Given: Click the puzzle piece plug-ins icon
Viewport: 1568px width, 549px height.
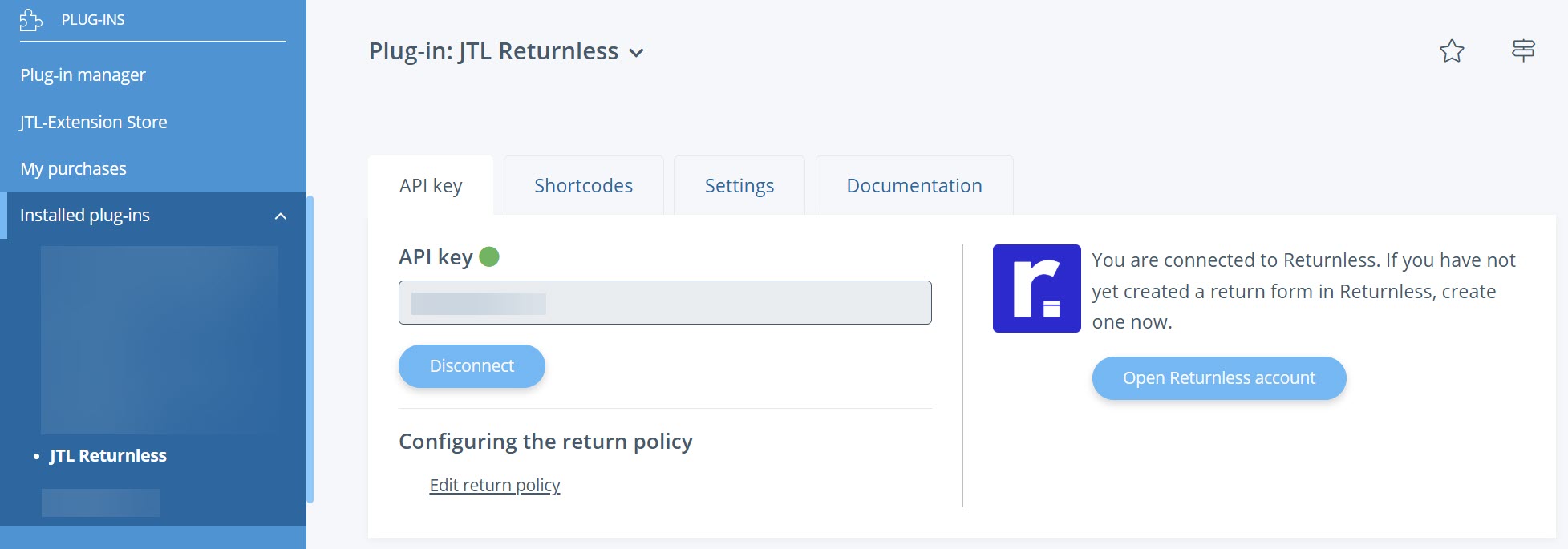Looking at the screenshot, I should (31, 20).
